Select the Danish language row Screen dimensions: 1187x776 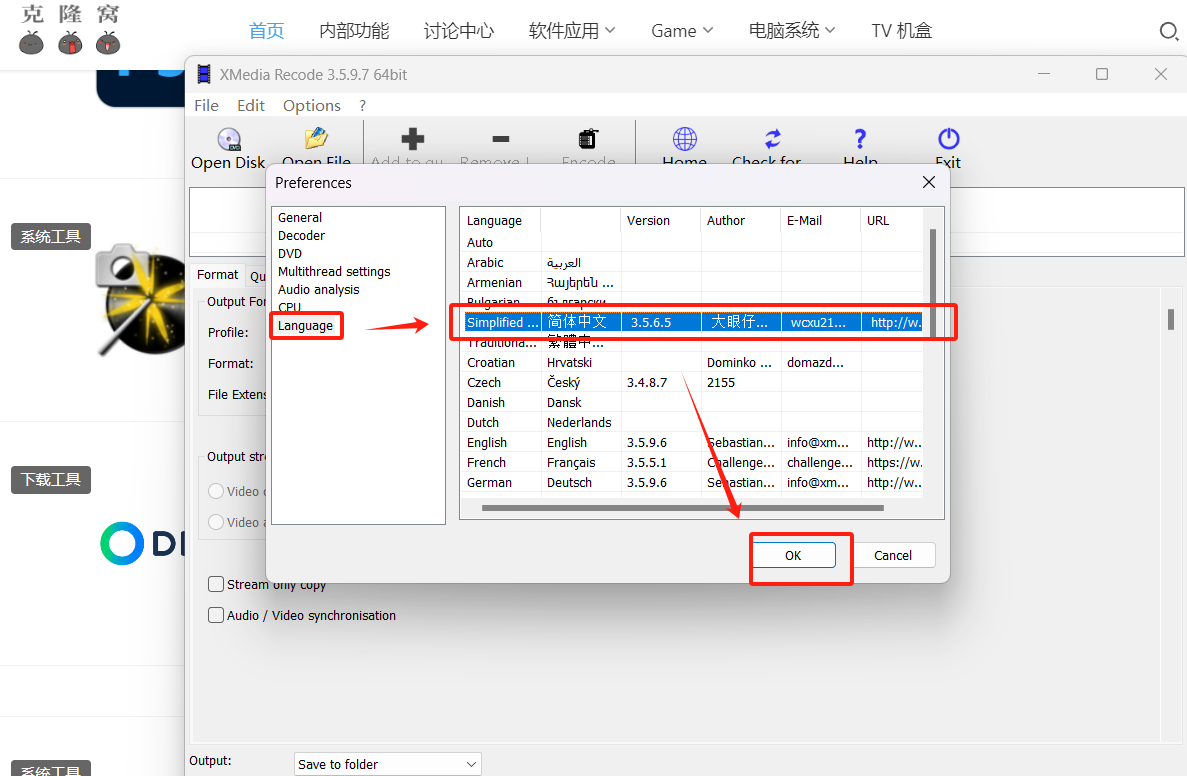693,403
